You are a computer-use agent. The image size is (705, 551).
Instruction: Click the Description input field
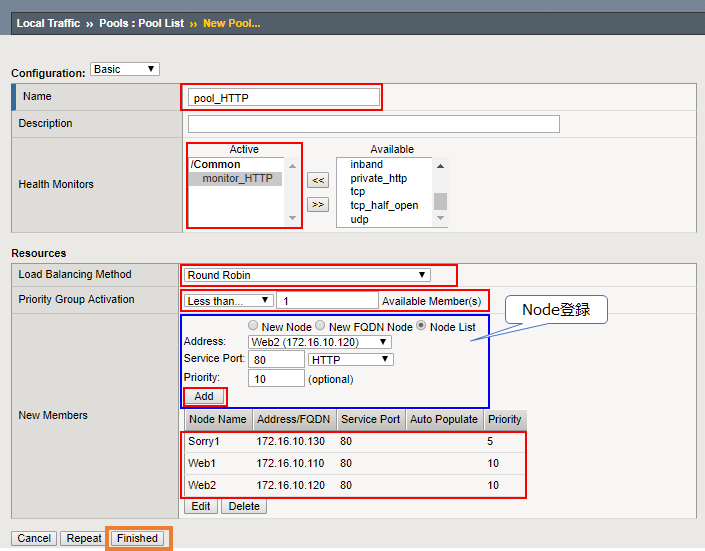pyautogui.click(x=374, y=124)
